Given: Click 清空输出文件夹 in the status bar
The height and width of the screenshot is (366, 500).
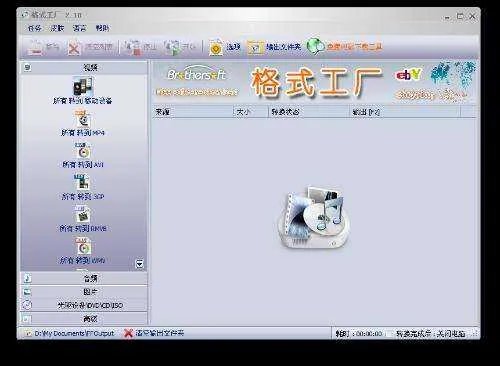Looking at the screenshot, I should pyautogui.click(x=154, y=333).
